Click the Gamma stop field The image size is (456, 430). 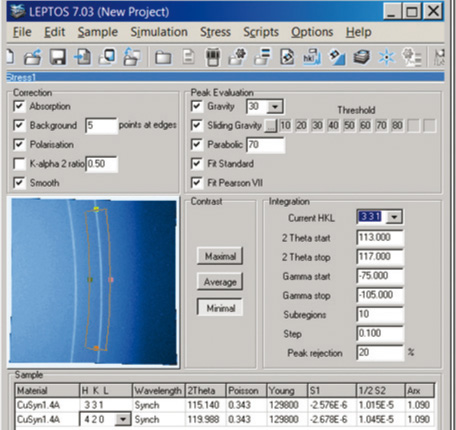380,295
